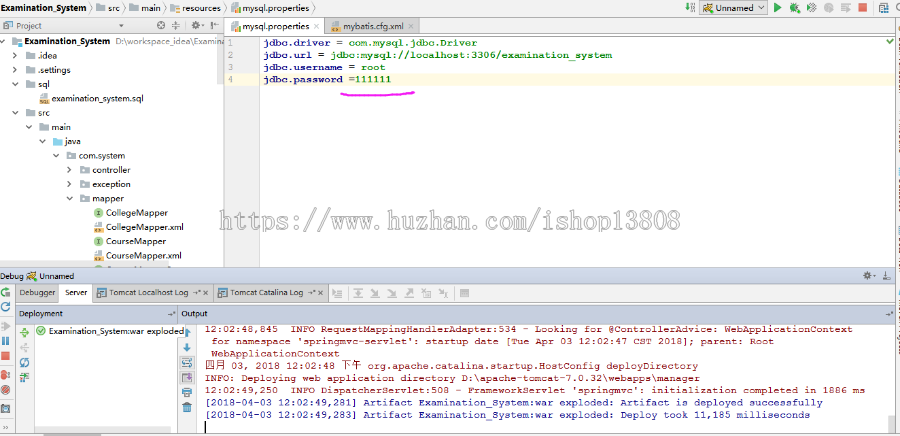This screenshot has width=900, height=436.
Task: Expand the exception package
Action: [x=69, y=184]
